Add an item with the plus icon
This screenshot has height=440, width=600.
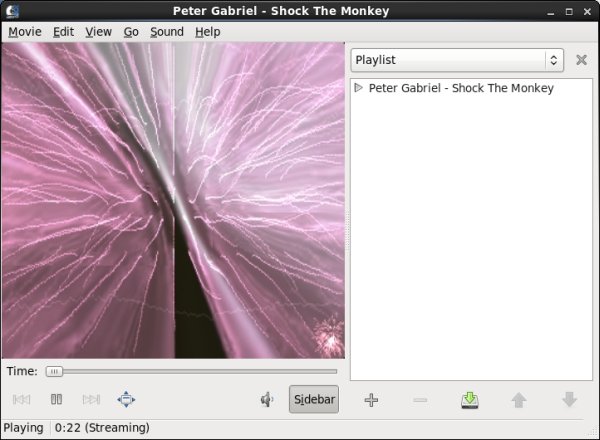coord(371,400)
